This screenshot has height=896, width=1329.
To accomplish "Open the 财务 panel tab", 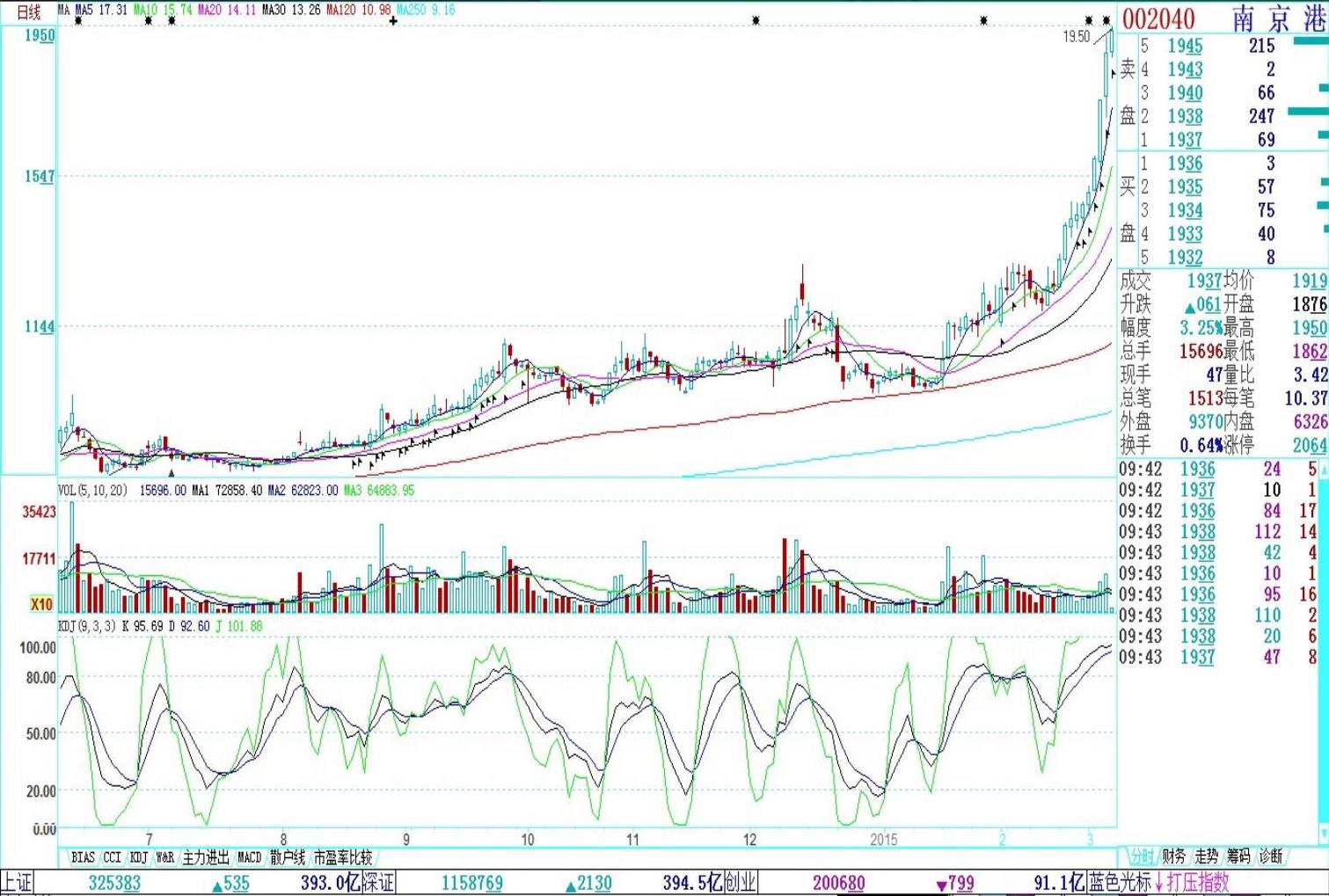I will click(1173, 856).
